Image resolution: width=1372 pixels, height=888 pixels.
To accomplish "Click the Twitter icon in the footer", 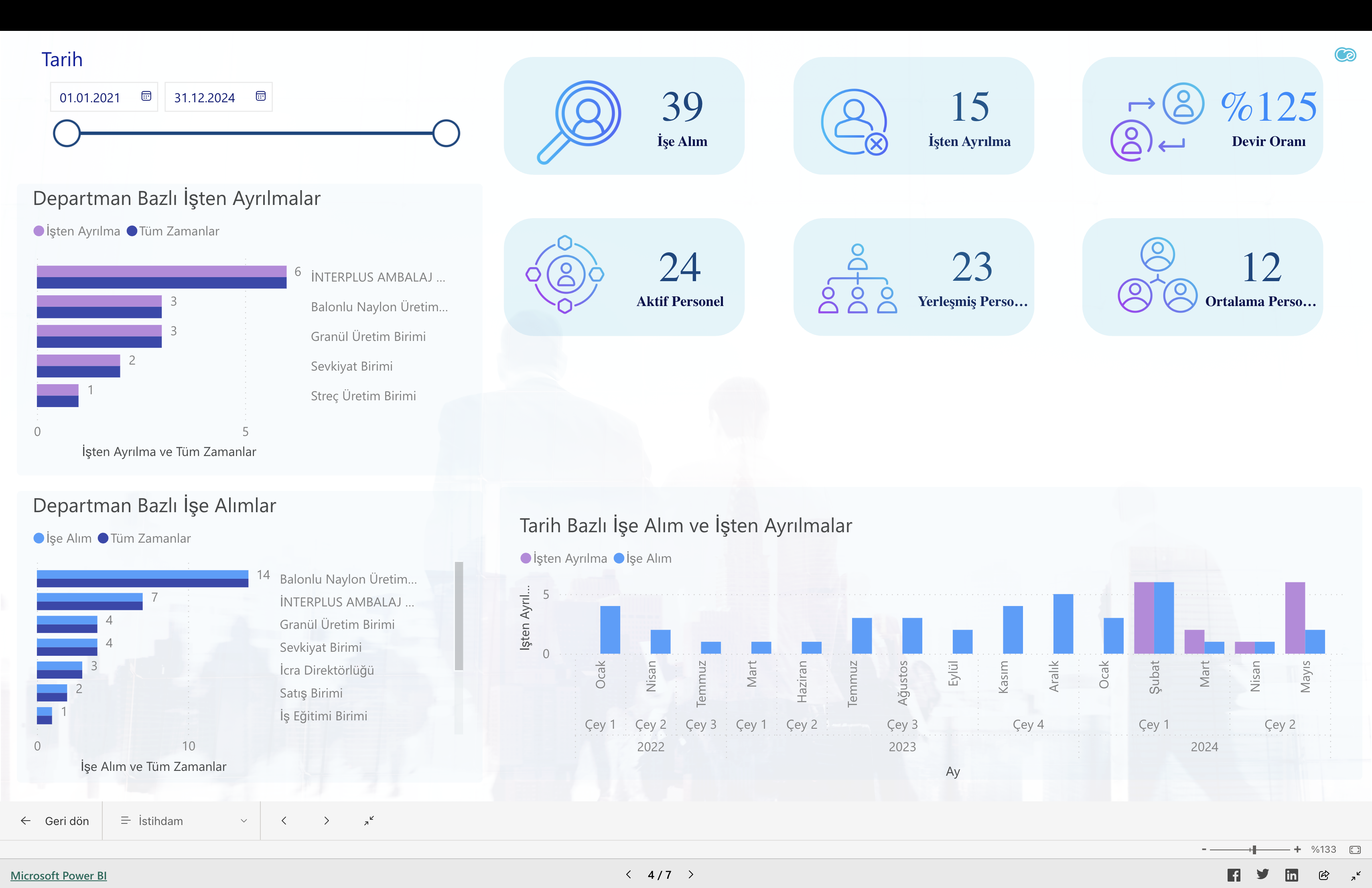I will 1262,875.
